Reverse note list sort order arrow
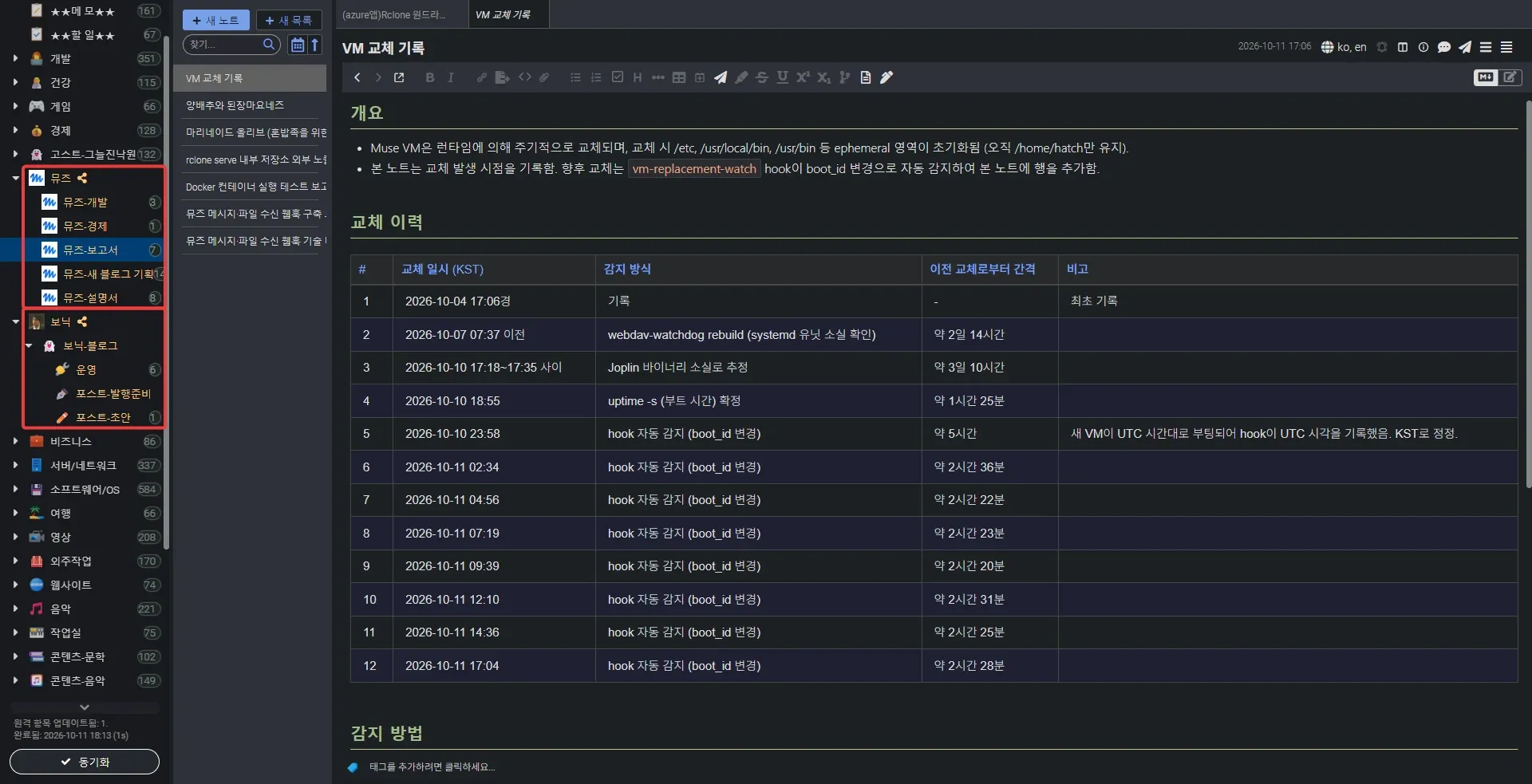Screen dimensions: 1532x784 pos(315,45)
